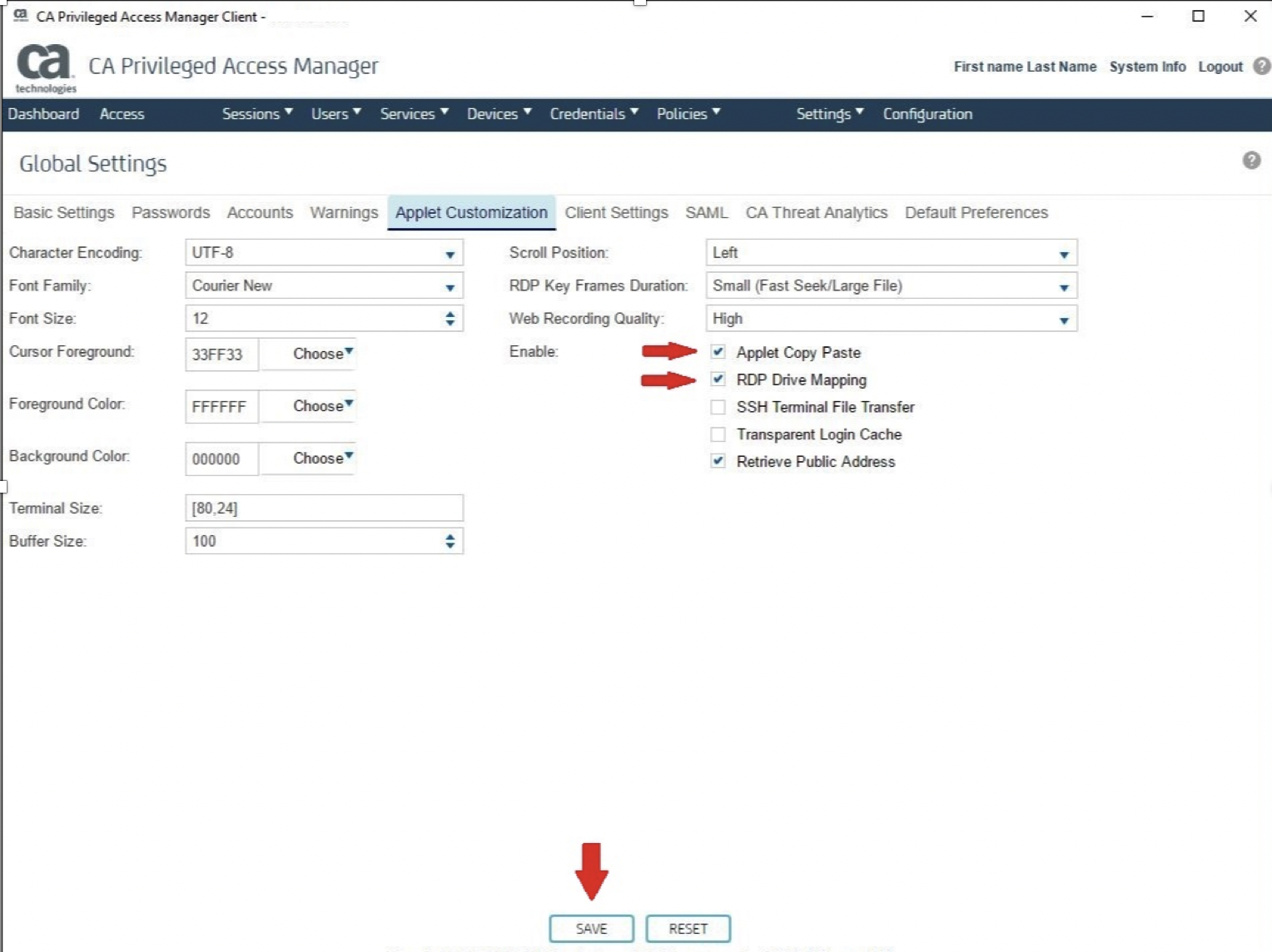Open Scroll Position dropdown
The height and width of the screenshot is (952, 1272).
(891, 253)
